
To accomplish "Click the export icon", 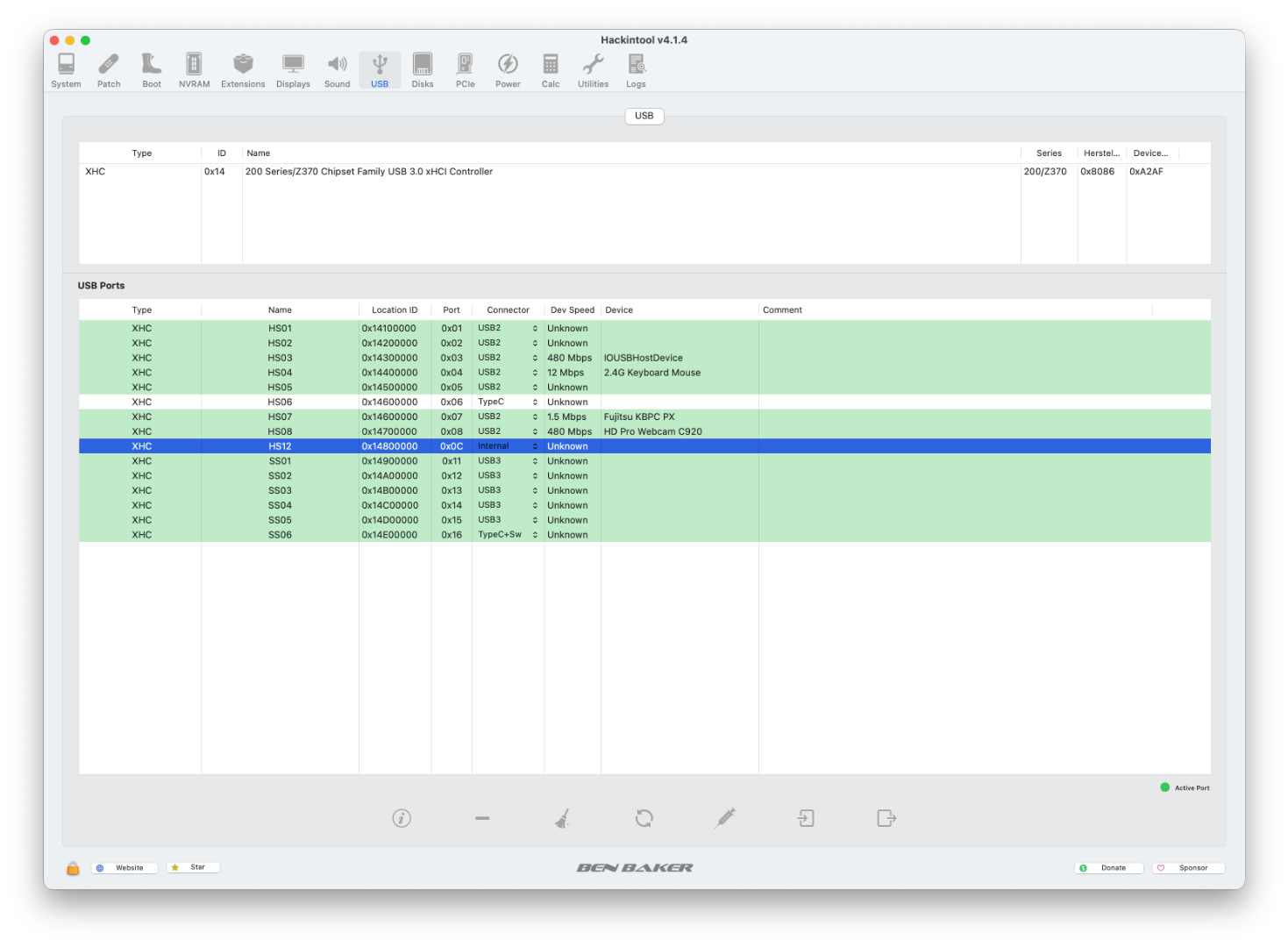I will [886, 818].
